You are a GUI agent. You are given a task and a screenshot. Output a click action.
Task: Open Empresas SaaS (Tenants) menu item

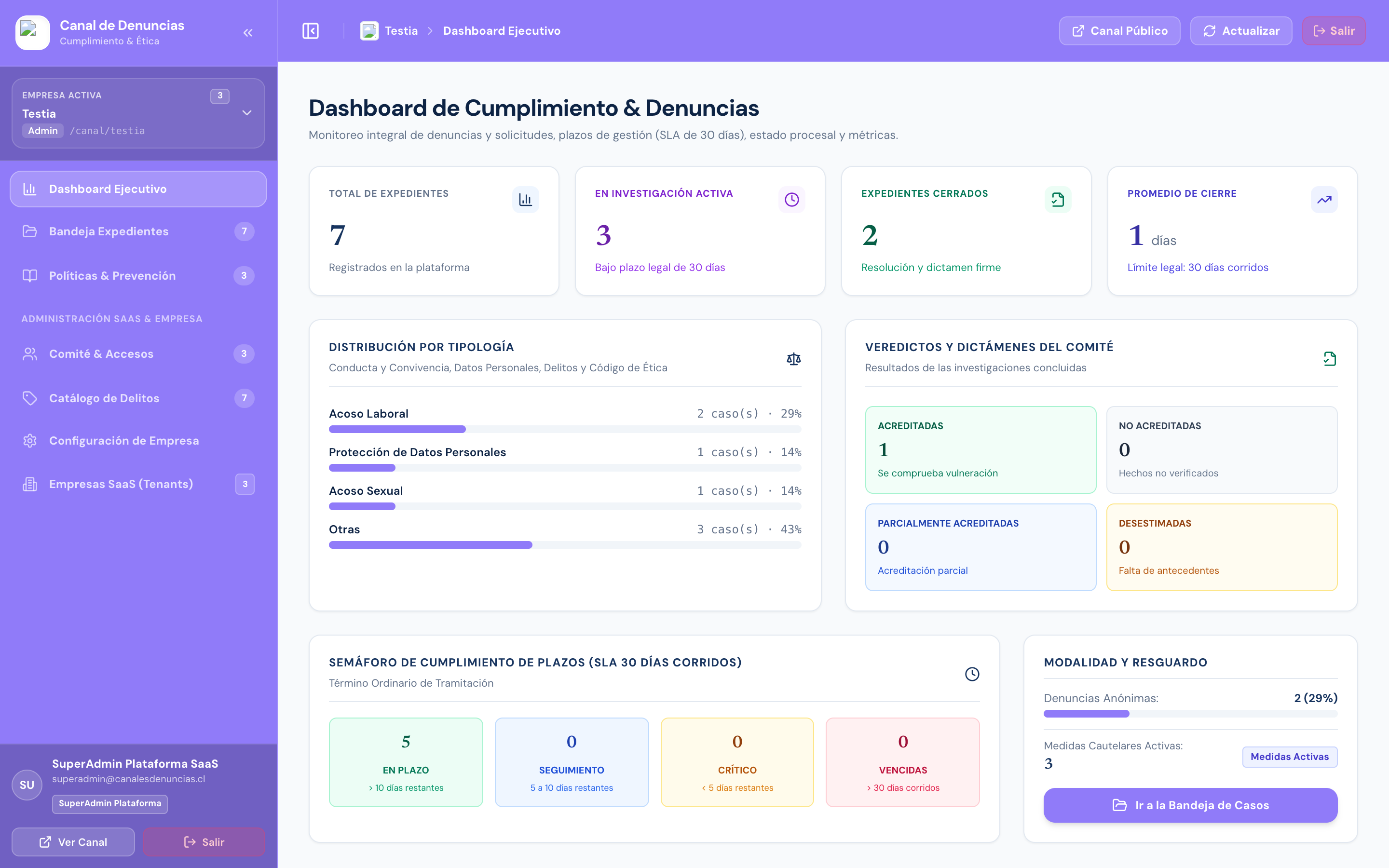(x=138, y=484)
